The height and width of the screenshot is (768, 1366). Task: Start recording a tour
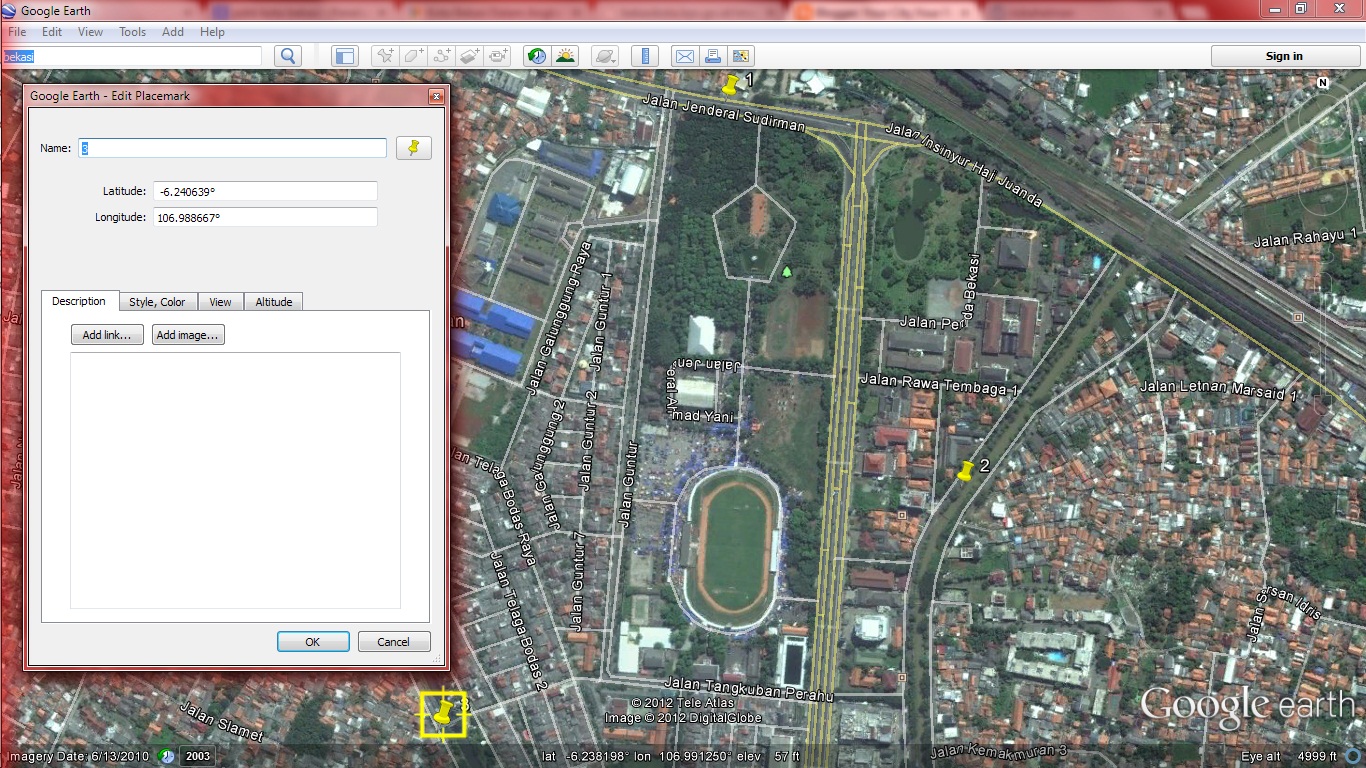tap(497, 56)
